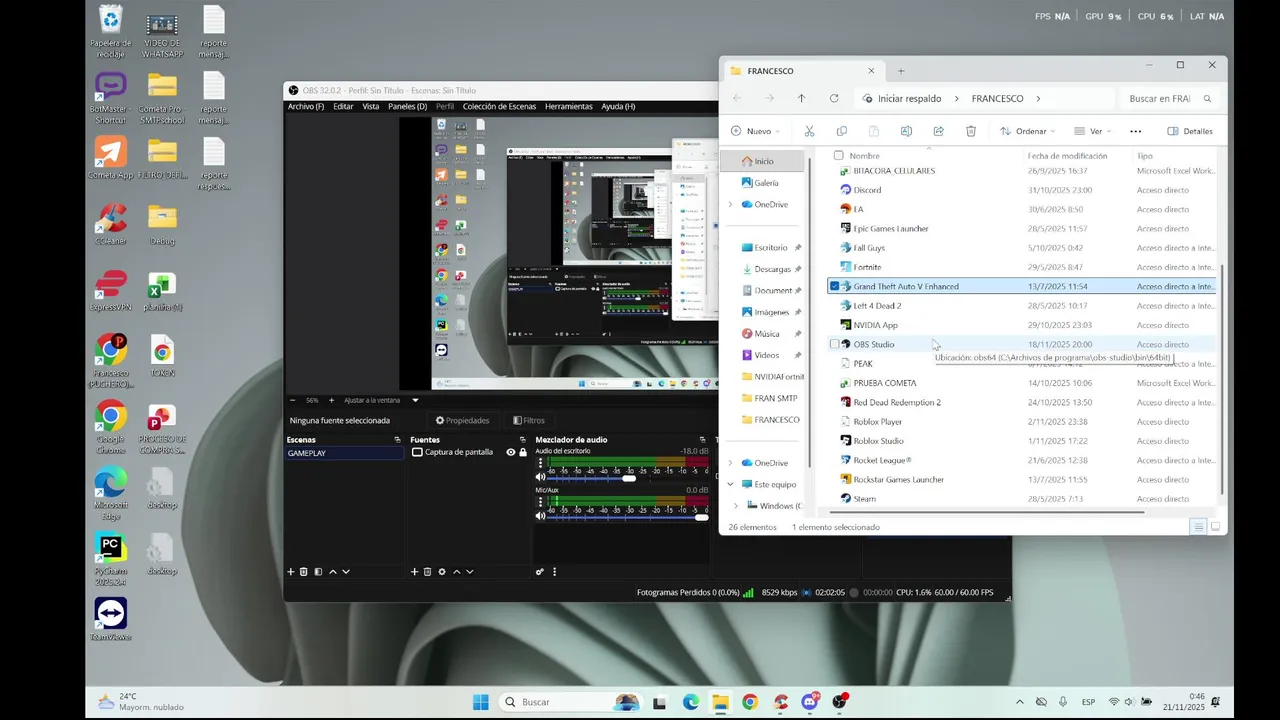Open advanced audio properties gears in Mezclador
This screenshot has height=720, width=1280.
(x=540, y=572)
